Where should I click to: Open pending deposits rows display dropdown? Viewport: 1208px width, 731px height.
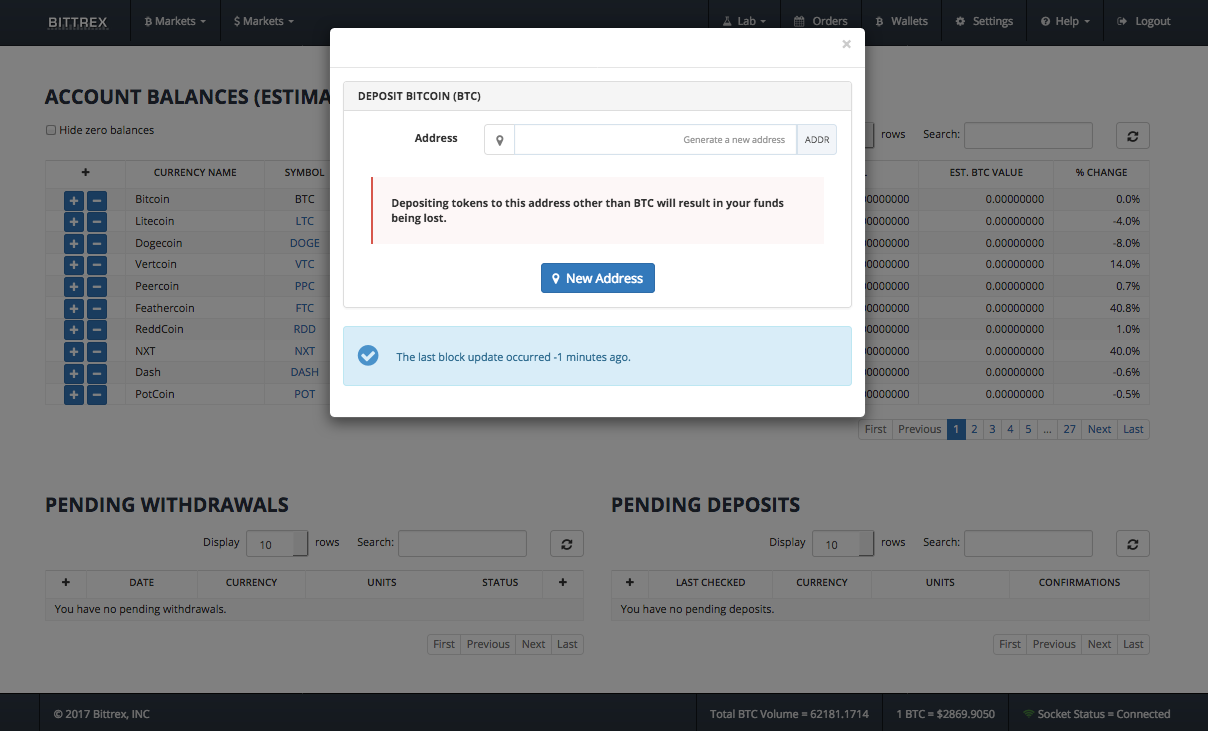(x=844, y=544)
